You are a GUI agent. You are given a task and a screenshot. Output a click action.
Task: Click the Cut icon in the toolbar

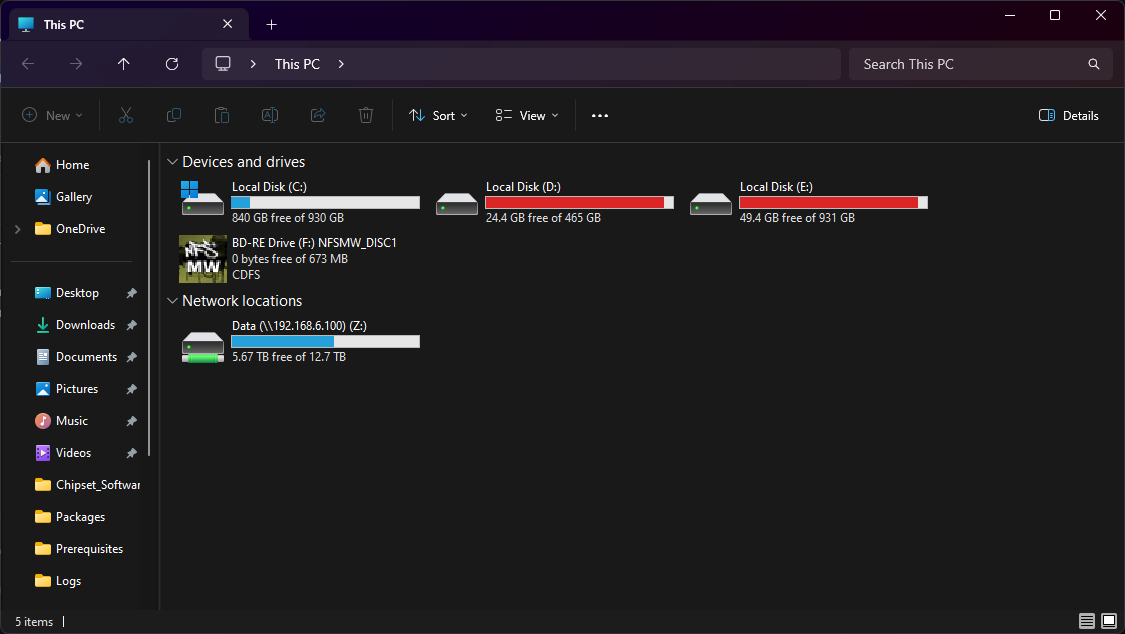coord(125,115)
